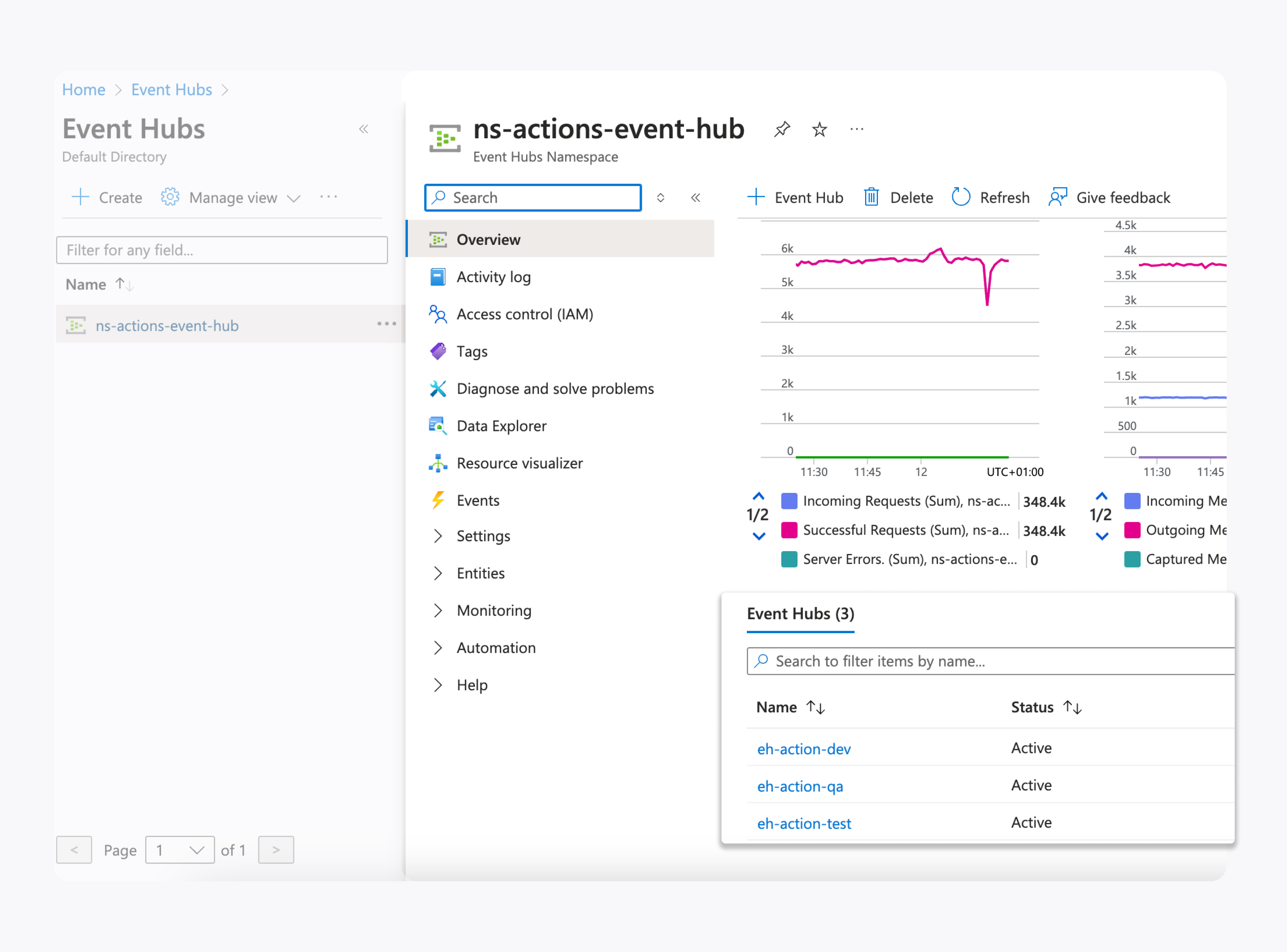
Task: Click Create in Event Hubs list
Action: click(x=107, y=198)
